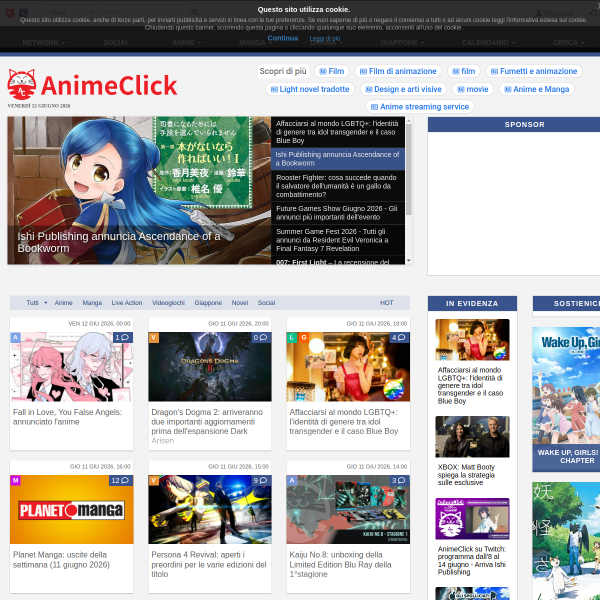Expand the GIAPPONE dropdown menu
The image size is (600, 600).
point(402,42)
